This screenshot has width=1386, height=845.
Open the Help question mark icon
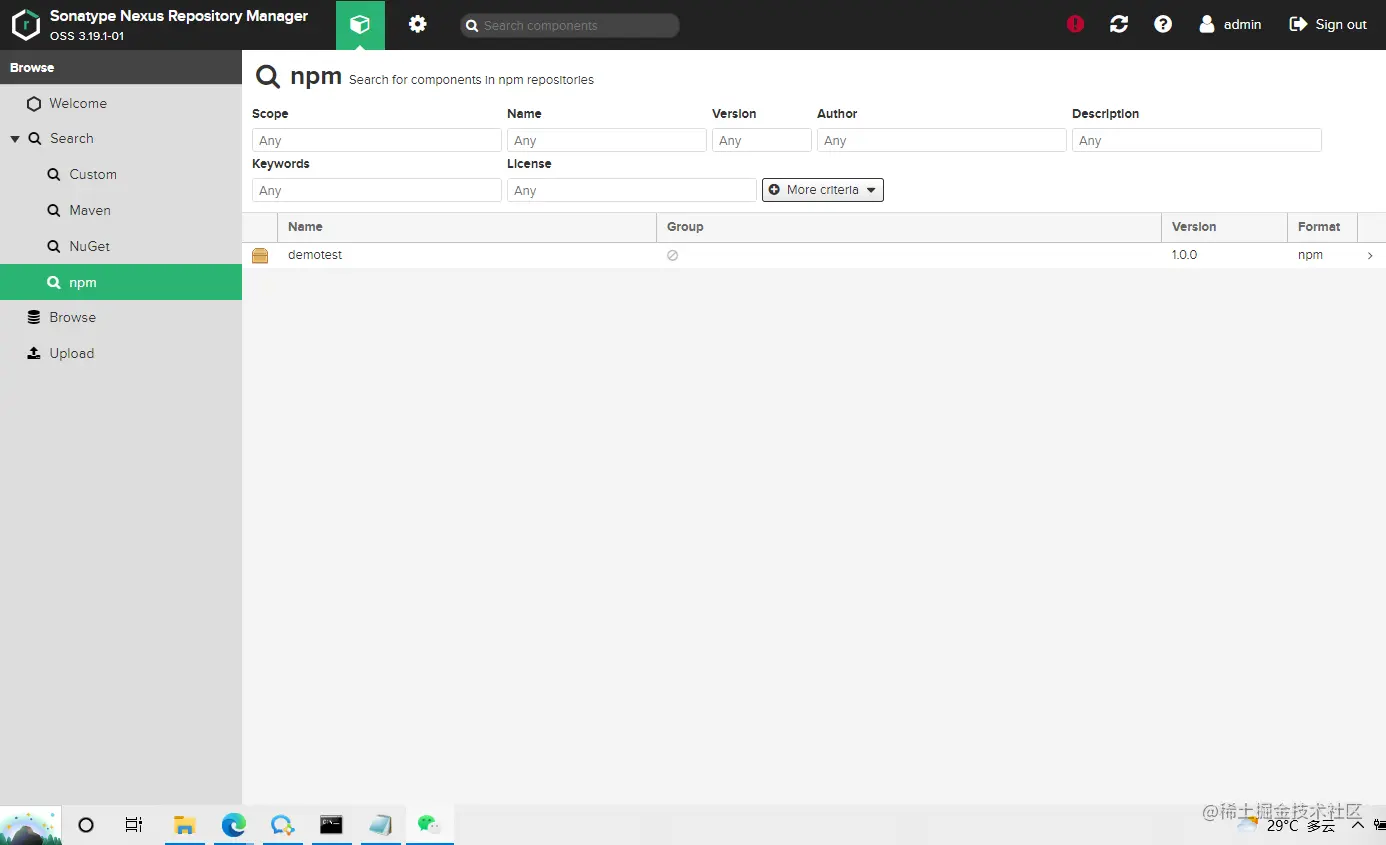1163,24
